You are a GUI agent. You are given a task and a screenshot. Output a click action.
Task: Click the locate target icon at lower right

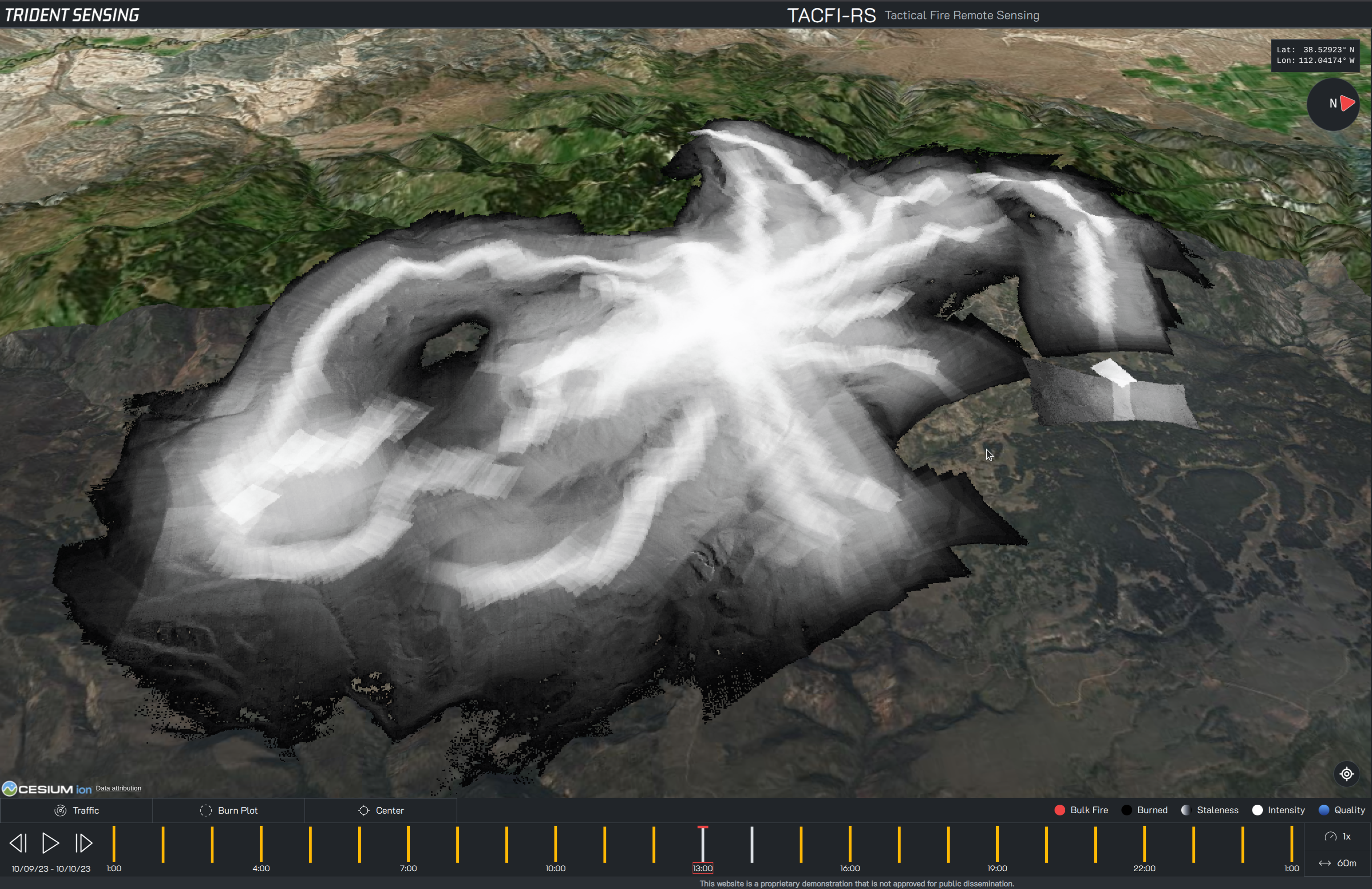(x=1346, y=774)
